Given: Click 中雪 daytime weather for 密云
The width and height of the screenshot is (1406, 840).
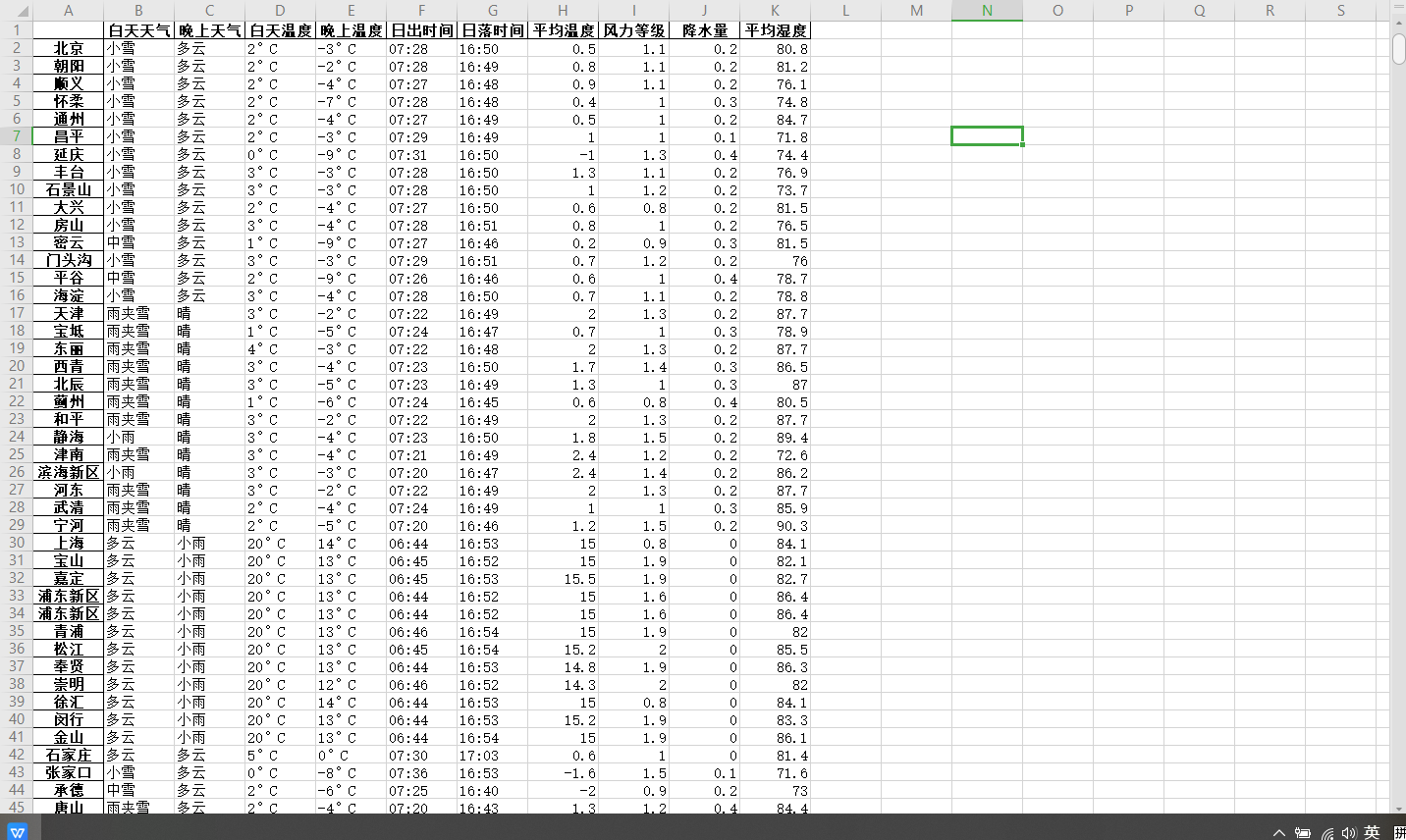Looking at the screenshot, I should 138,242.
